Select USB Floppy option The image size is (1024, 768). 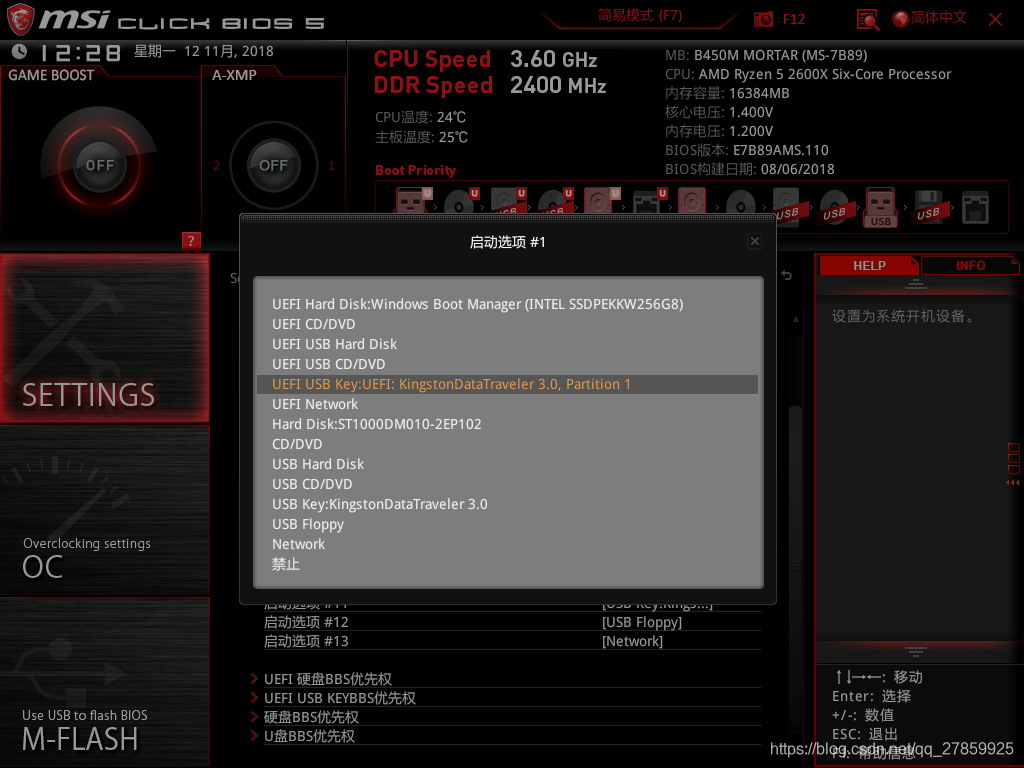click(507, 524)
